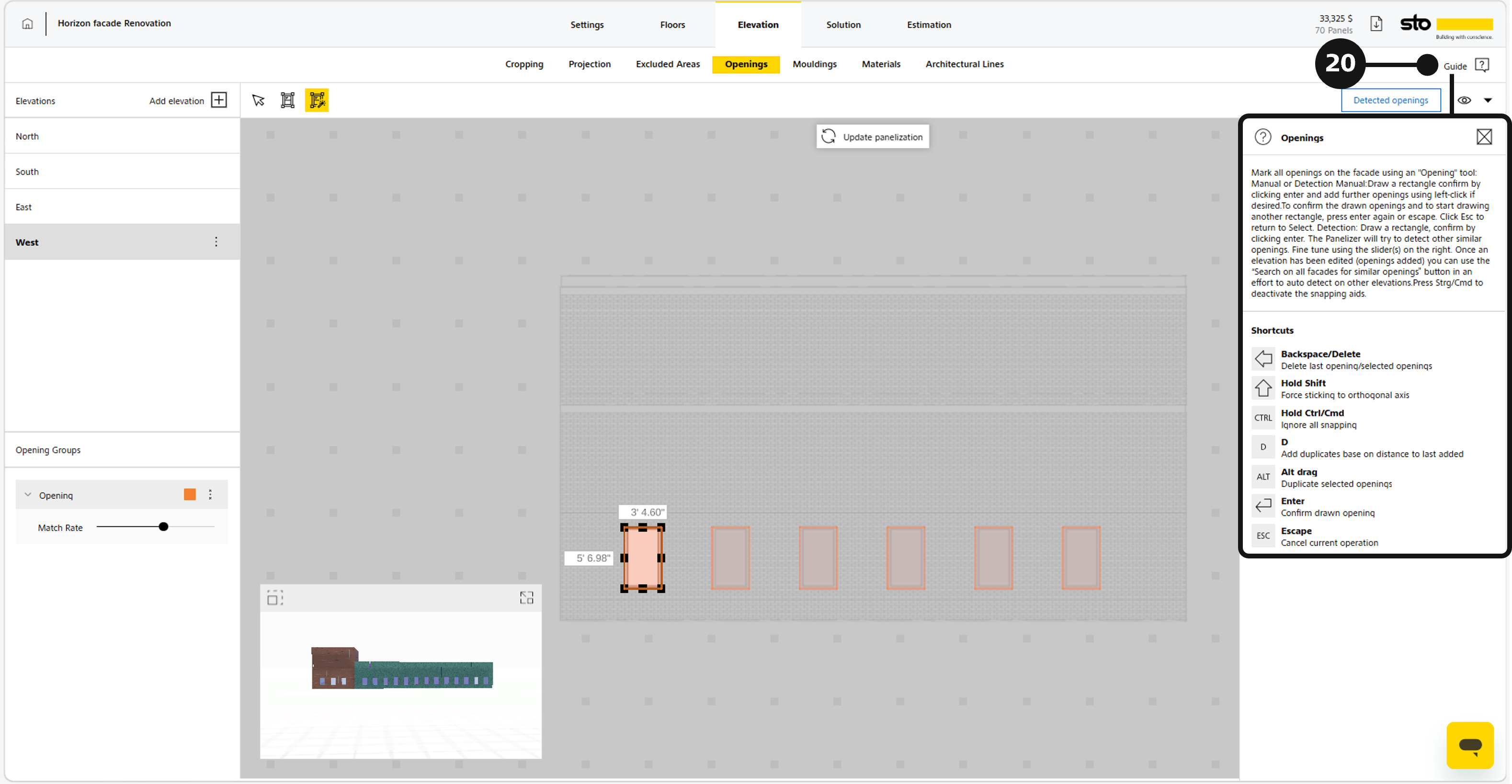The image size is (1512, 784).
Task: Click Update panelization button
Action: (873, 136)
